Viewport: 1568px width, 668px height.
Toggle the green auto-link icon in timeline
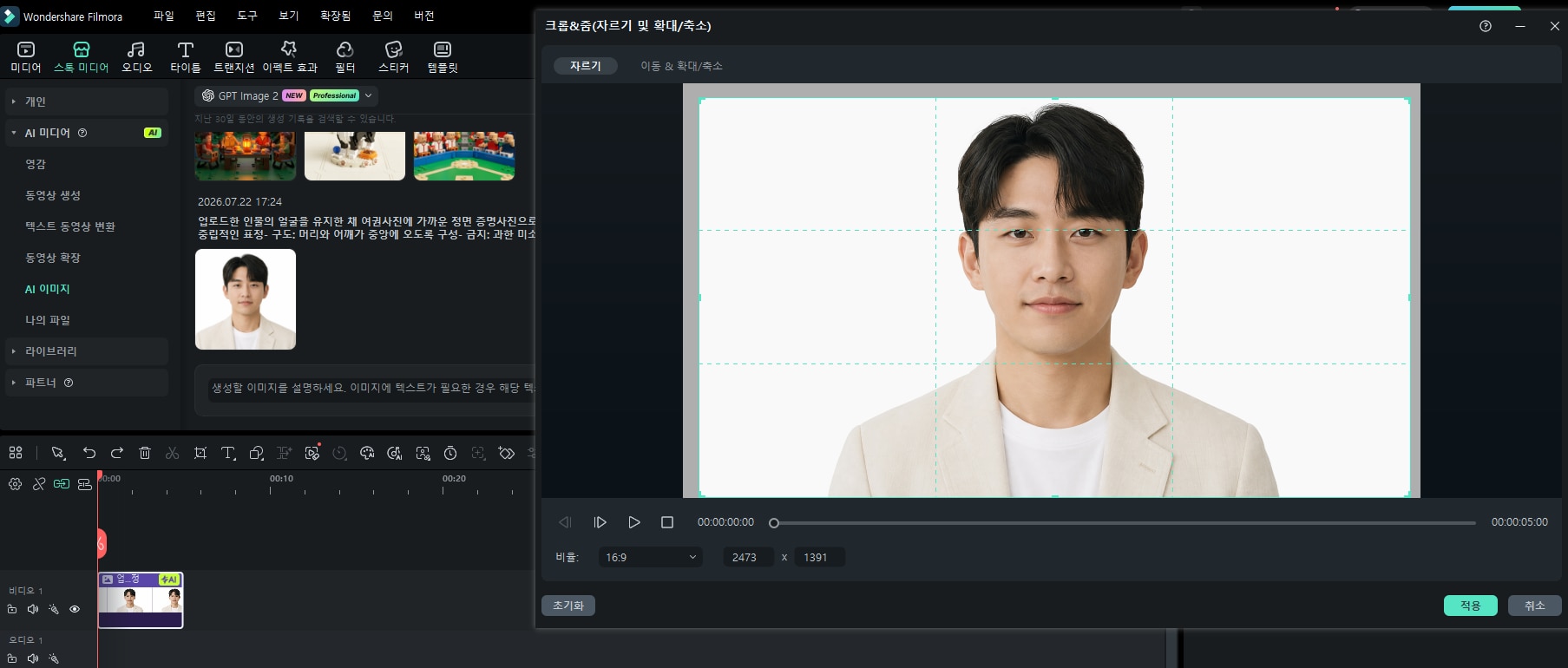pyautogui.click(x=62, y=484)
